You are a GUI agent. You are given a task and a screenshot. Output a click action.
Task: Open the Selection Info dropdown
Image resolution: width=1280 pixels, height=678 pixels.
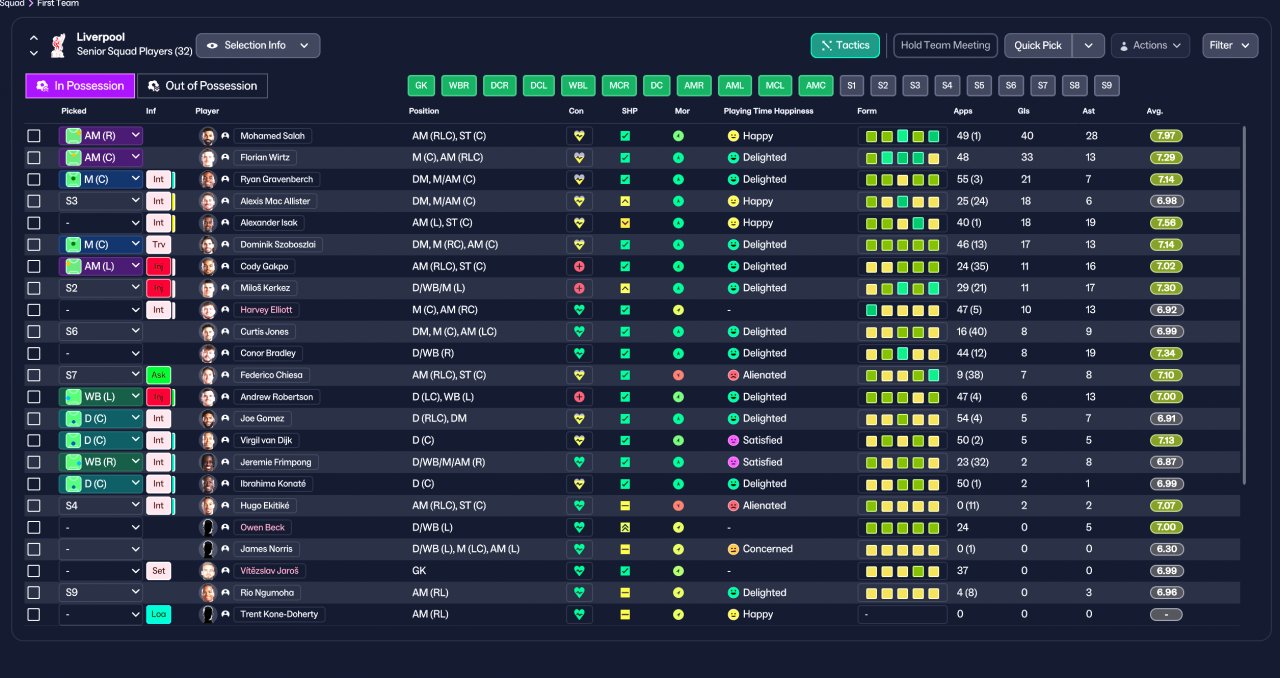point(258,45)
